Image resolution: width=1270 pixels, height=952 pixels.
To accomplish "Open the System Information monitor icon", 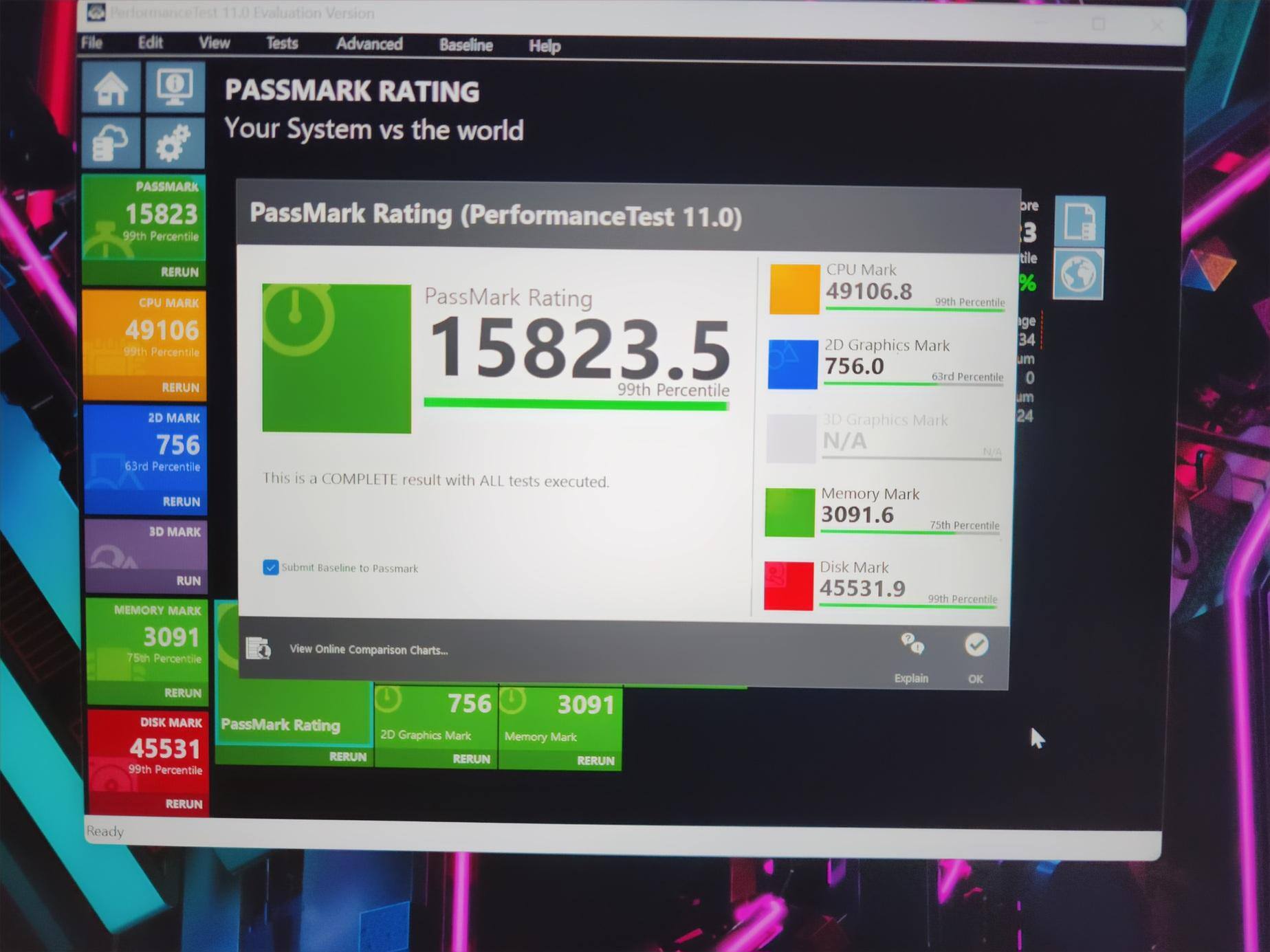I will (x=175, y=87).
